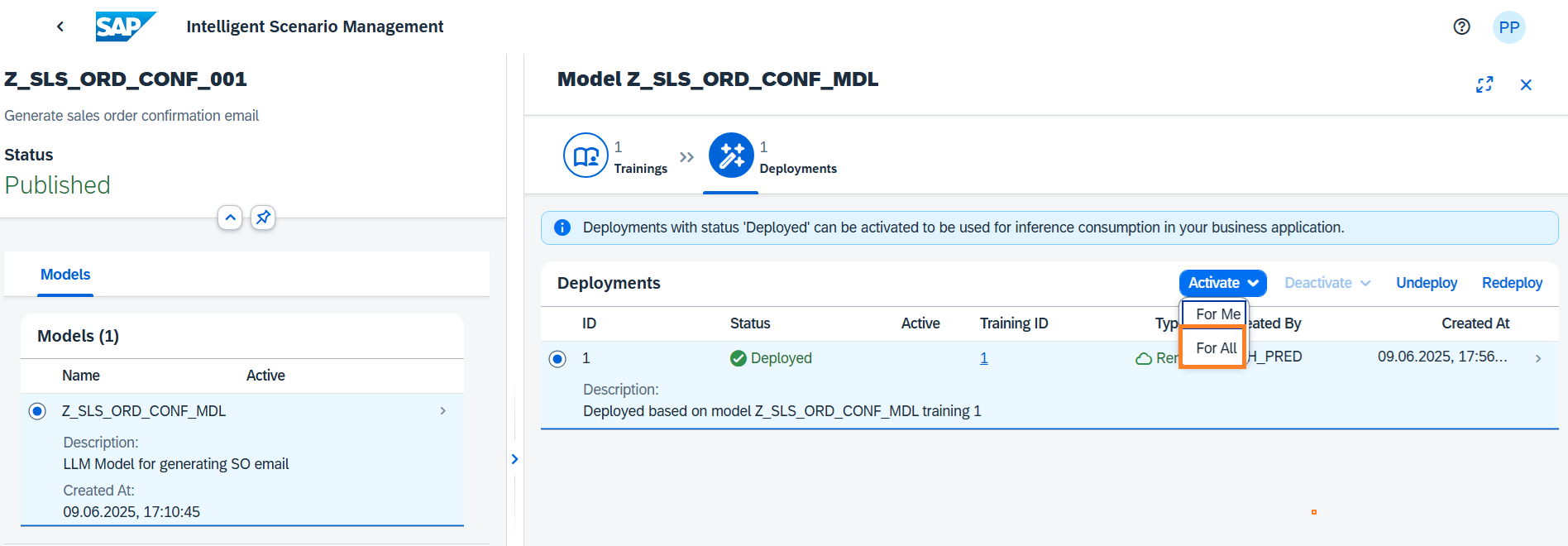
Task: Open the help question mark icon
Action: click(x=1461, y=26)
